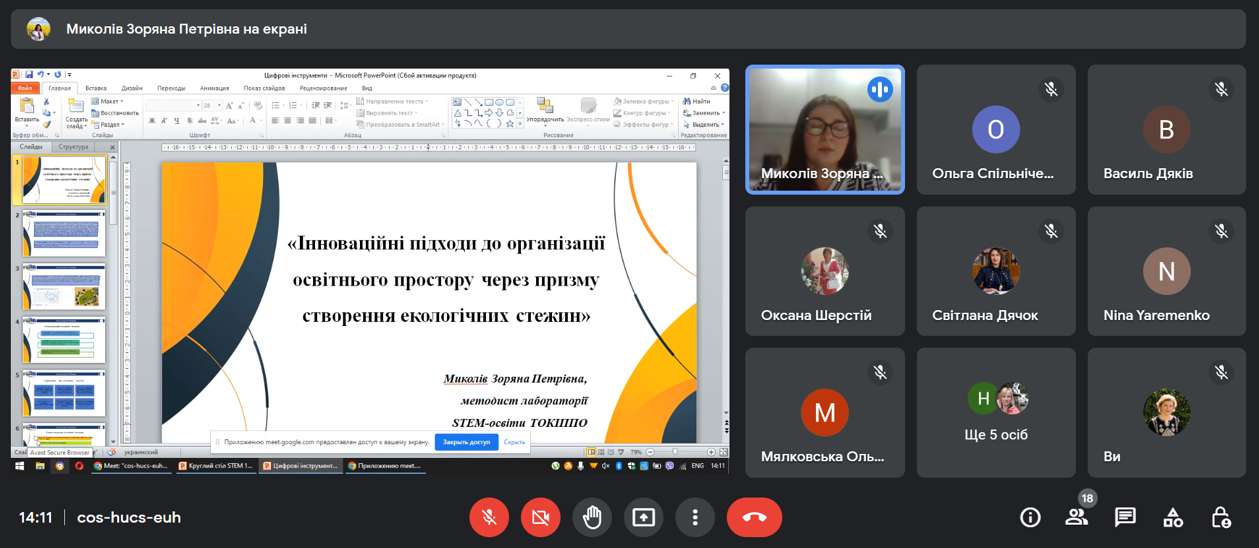The width and height of the screenshot is (1259, 548).
Task: Click Save icon in quick access toolbar
Action: point(29,74)
